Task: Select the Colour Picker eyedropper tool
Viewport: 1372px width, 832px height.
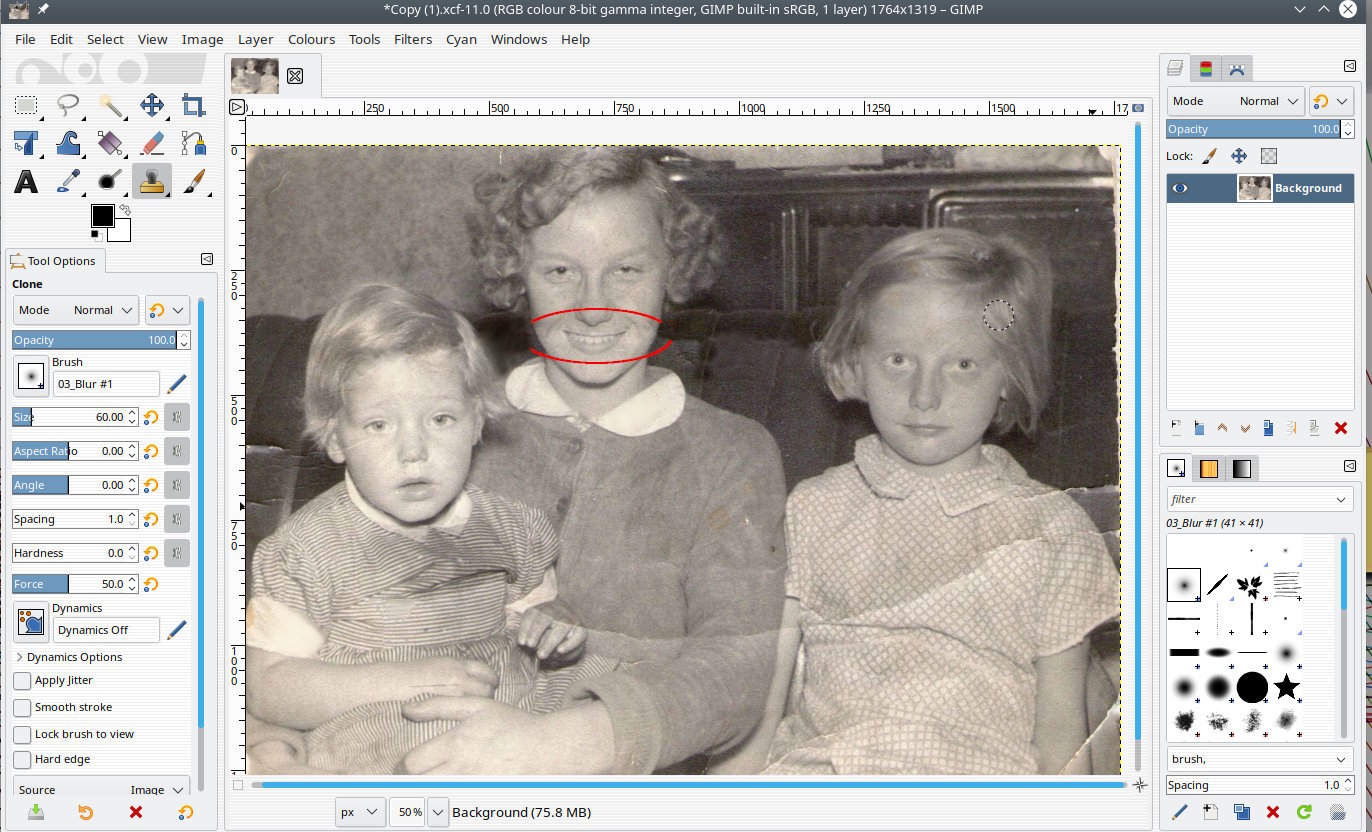Action: pyautogui.click(x=68, y=181)
